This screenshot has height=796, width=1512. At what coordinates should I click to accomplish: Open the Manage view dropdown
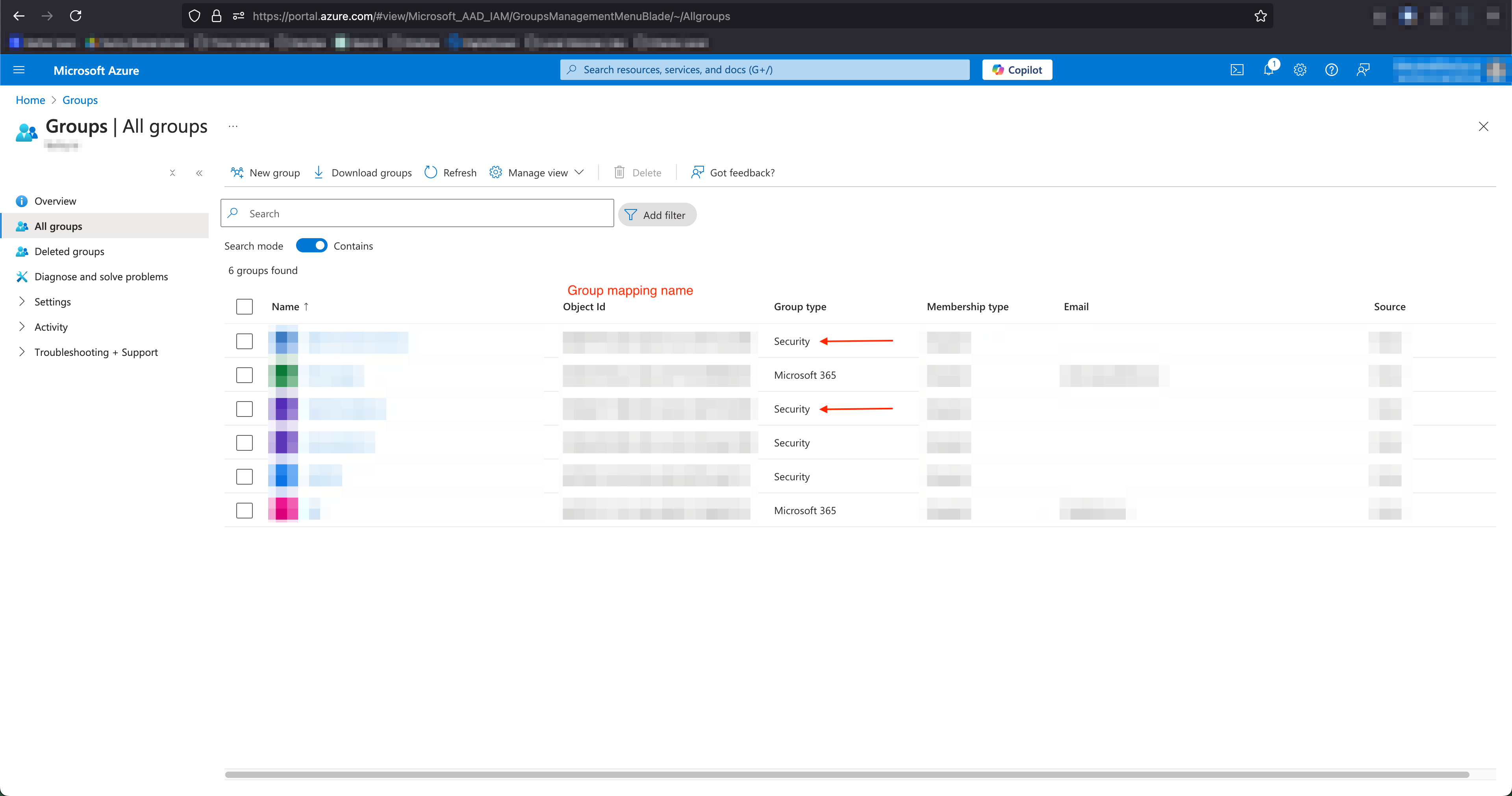(x=536, y=172)
